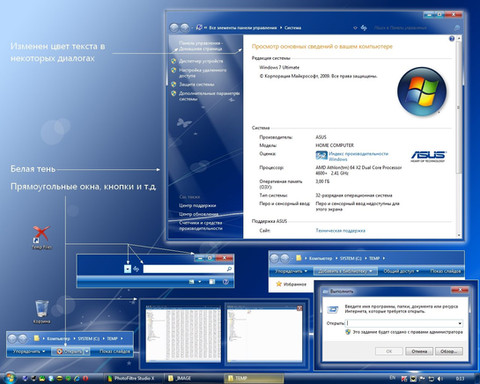Click the red quick launch icon
480x384 pixels.
point(85,378)
